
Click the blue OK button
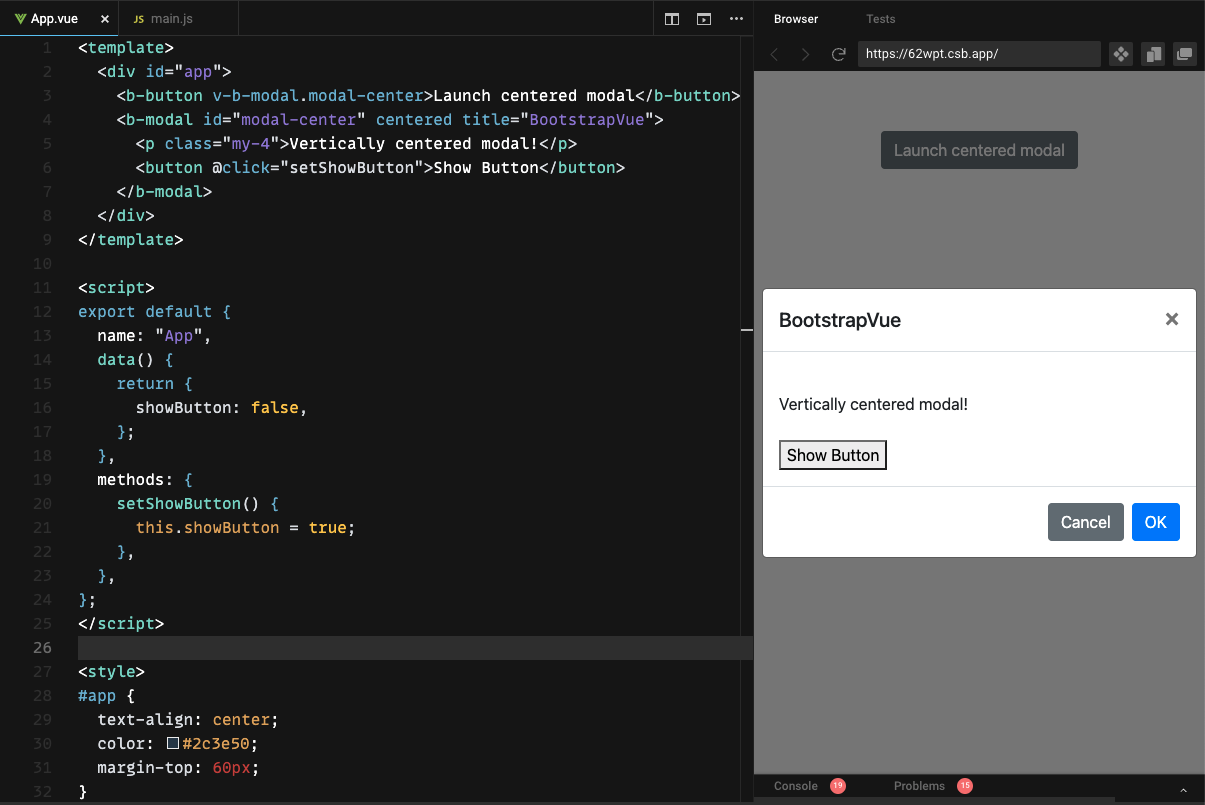click(1156, 522)
